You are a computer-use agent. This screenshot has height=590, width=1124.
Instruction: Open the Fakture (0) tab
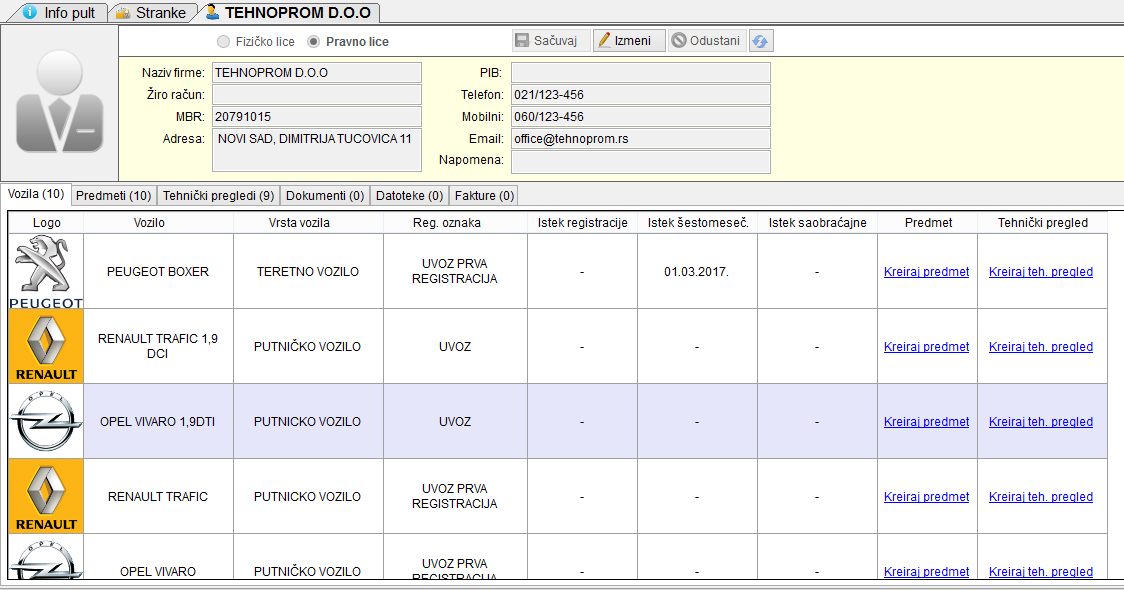[485, 196]
